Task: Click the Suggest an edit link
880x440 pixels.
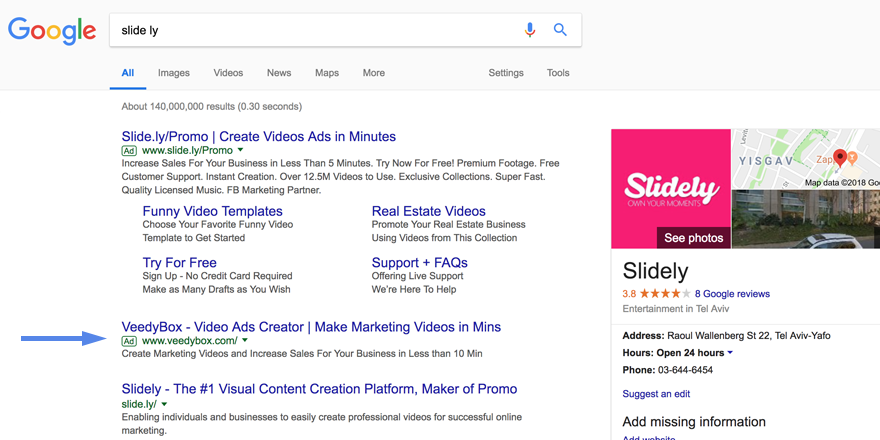Action: [656, 394]
